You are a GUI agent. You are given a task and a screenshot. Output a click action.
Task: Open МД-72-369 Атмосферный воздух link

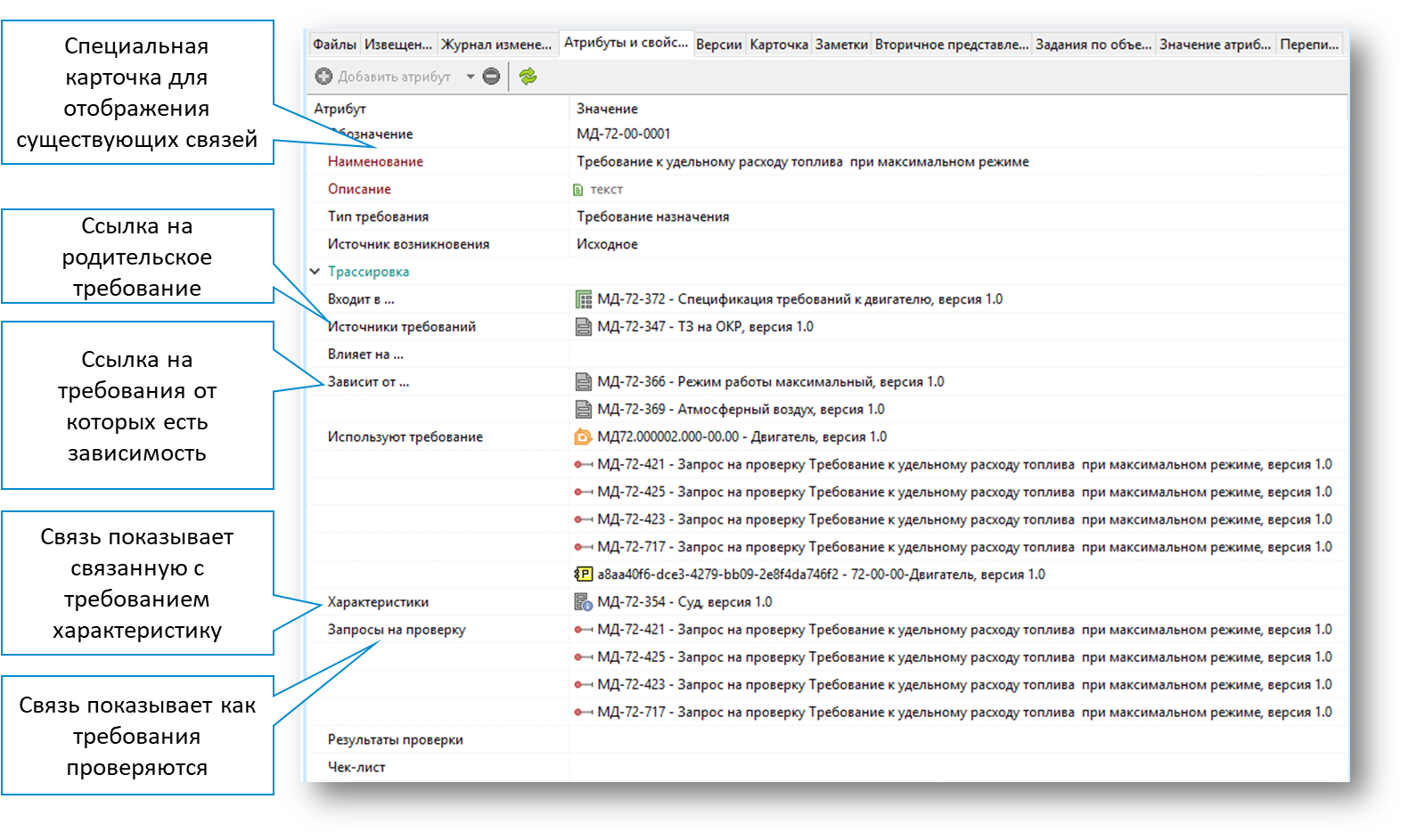click(740, 410)
